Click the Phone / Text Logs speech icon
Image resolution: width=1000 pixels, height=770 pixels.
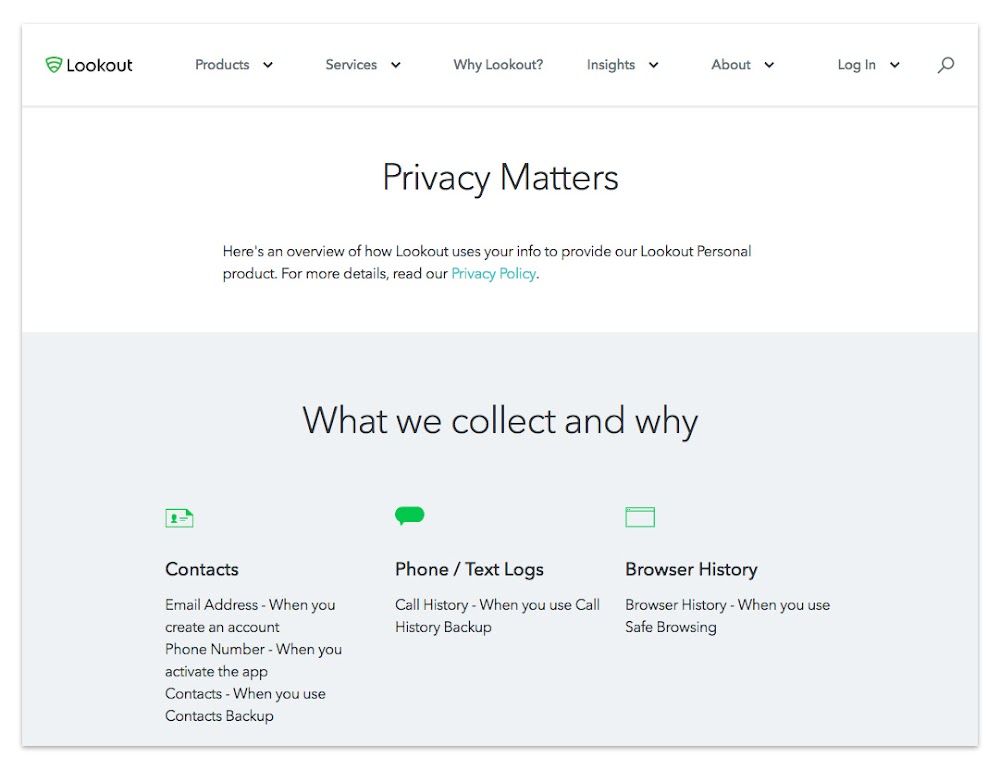(409, 516)
